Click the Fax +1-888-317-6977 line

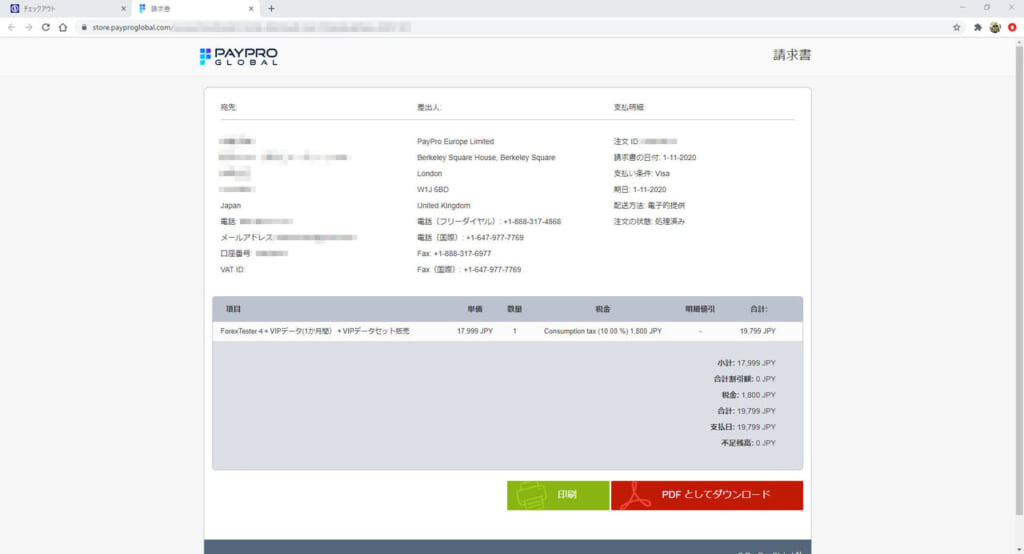(x=454, y=253)
